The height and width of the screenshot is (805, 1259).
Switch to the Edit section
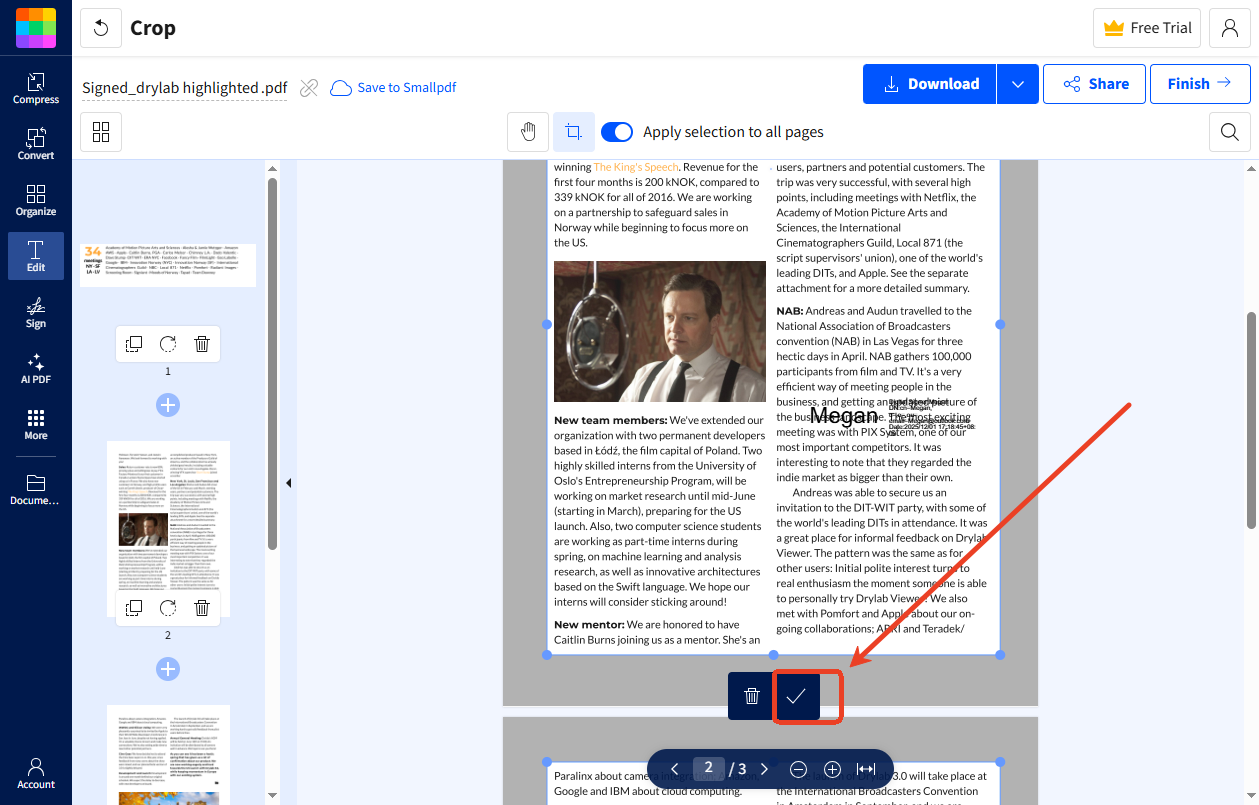pos(35,256)
